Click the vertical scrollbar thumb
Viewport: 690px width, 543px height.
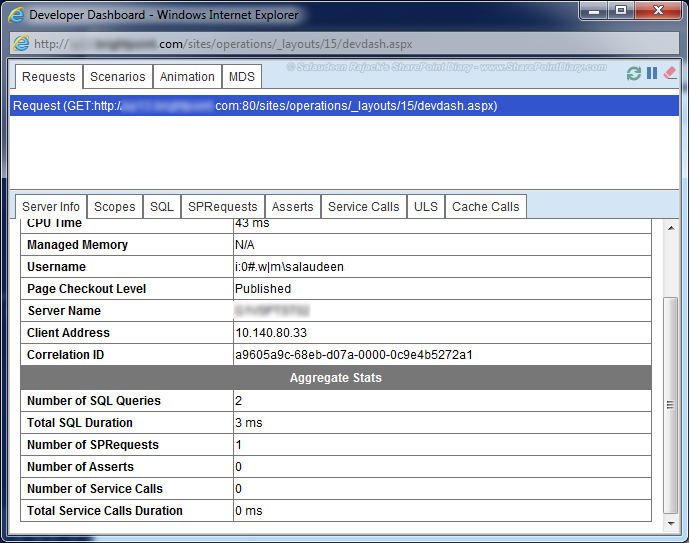671,405
